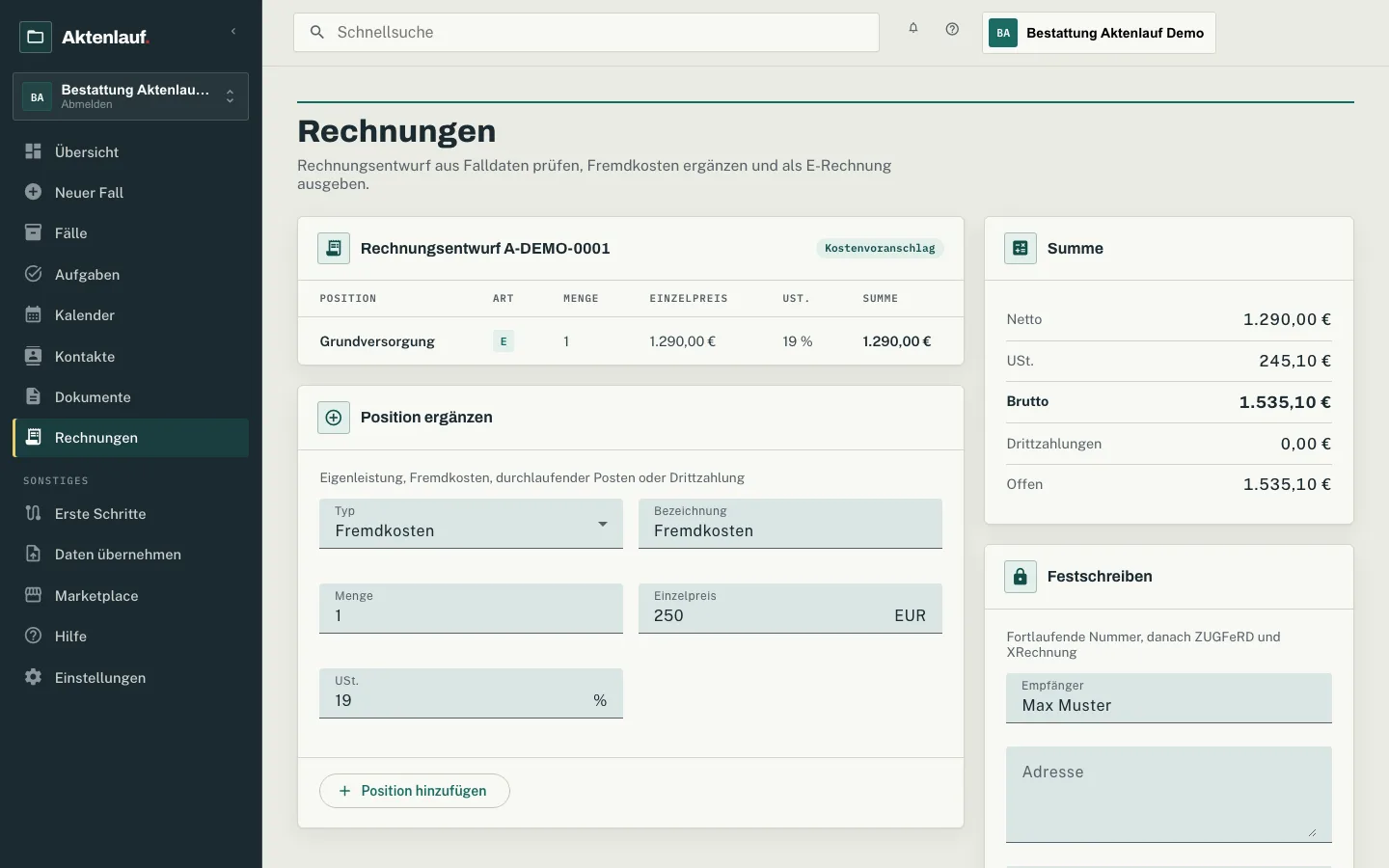Screen dimensions: 1389x868
Task: Select the active Rechnungen menu item
Action: tap(130, 437)
